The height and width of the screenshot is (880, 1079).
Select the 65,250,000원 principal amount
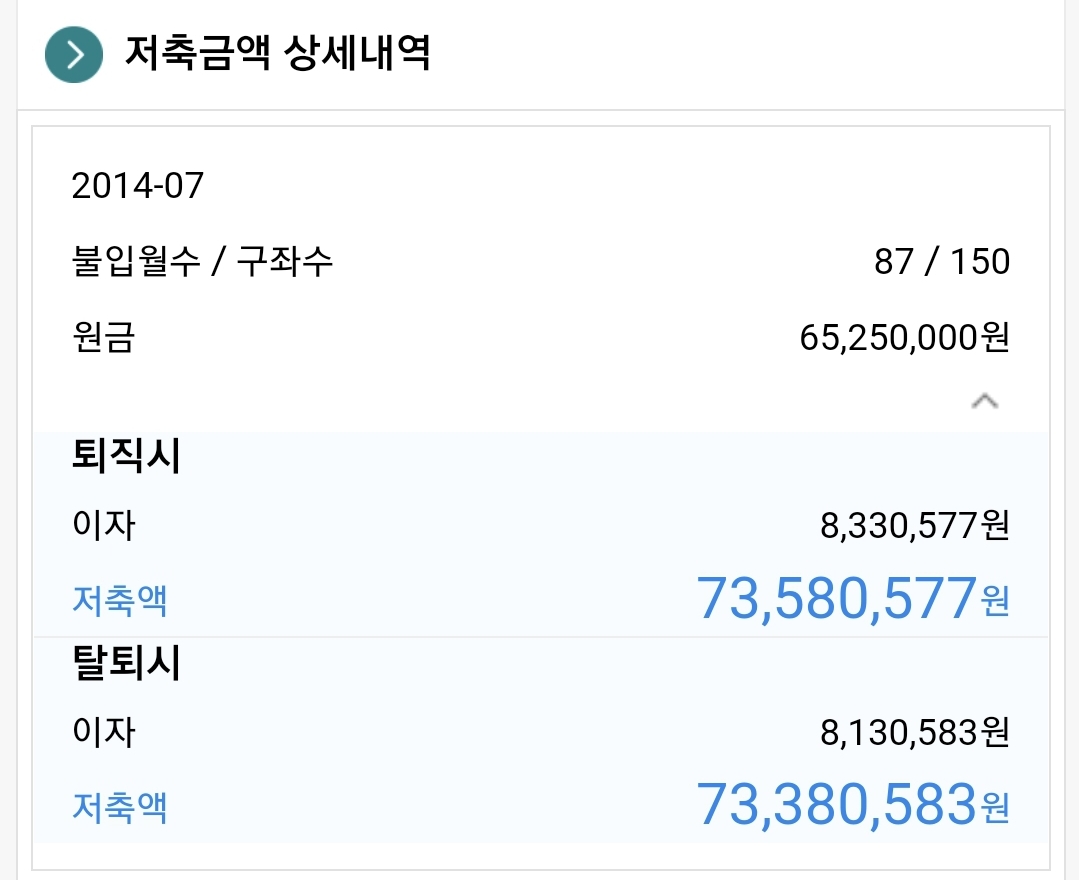pos(904,339)
